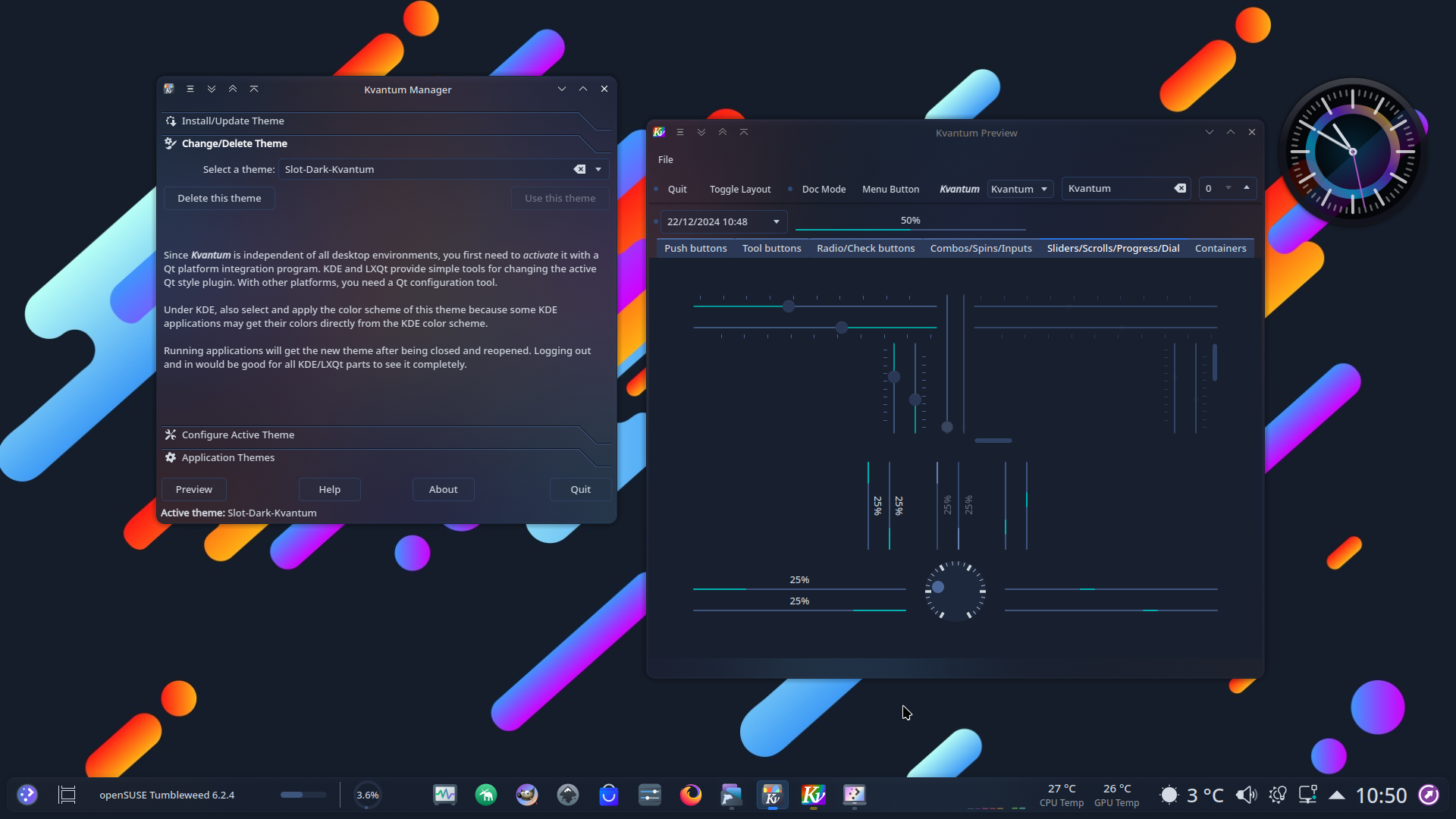
Task: Expand the Application Themes section
Action: [x=385, y=457]
